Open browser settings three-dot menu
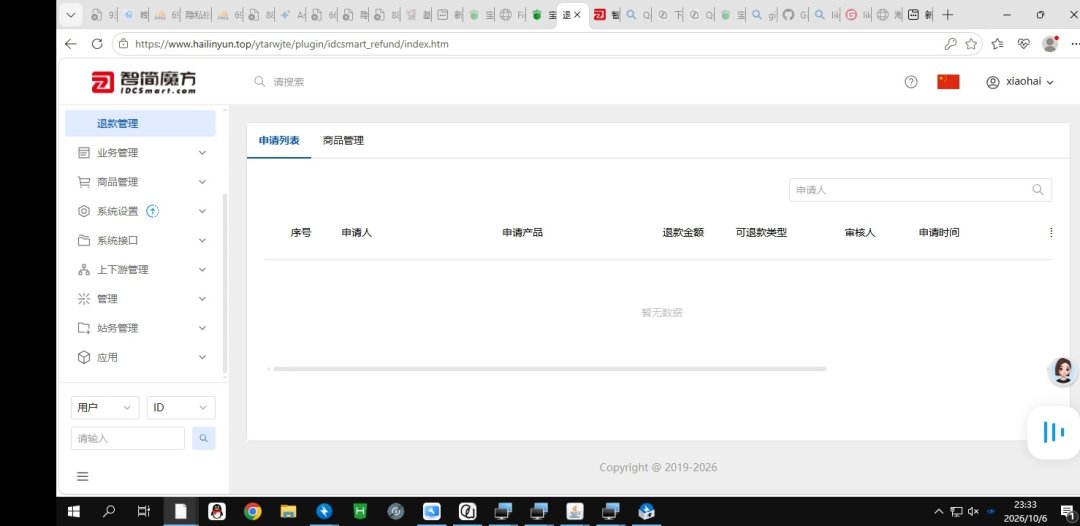The height and width of the screenshot is (526, 1080). tap(1074, 44)
